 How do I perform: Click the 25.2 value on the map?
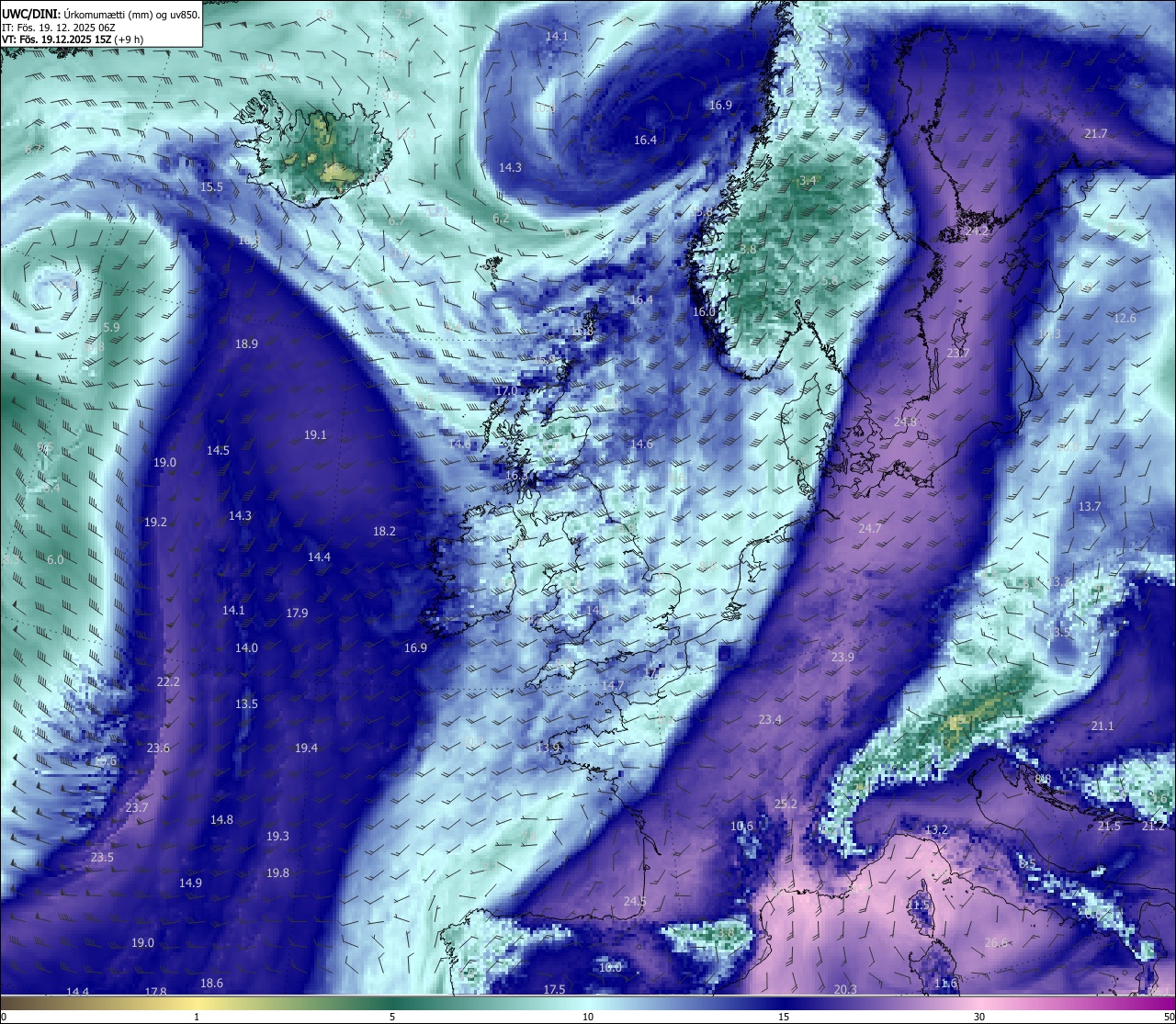[x=786, y=804]
